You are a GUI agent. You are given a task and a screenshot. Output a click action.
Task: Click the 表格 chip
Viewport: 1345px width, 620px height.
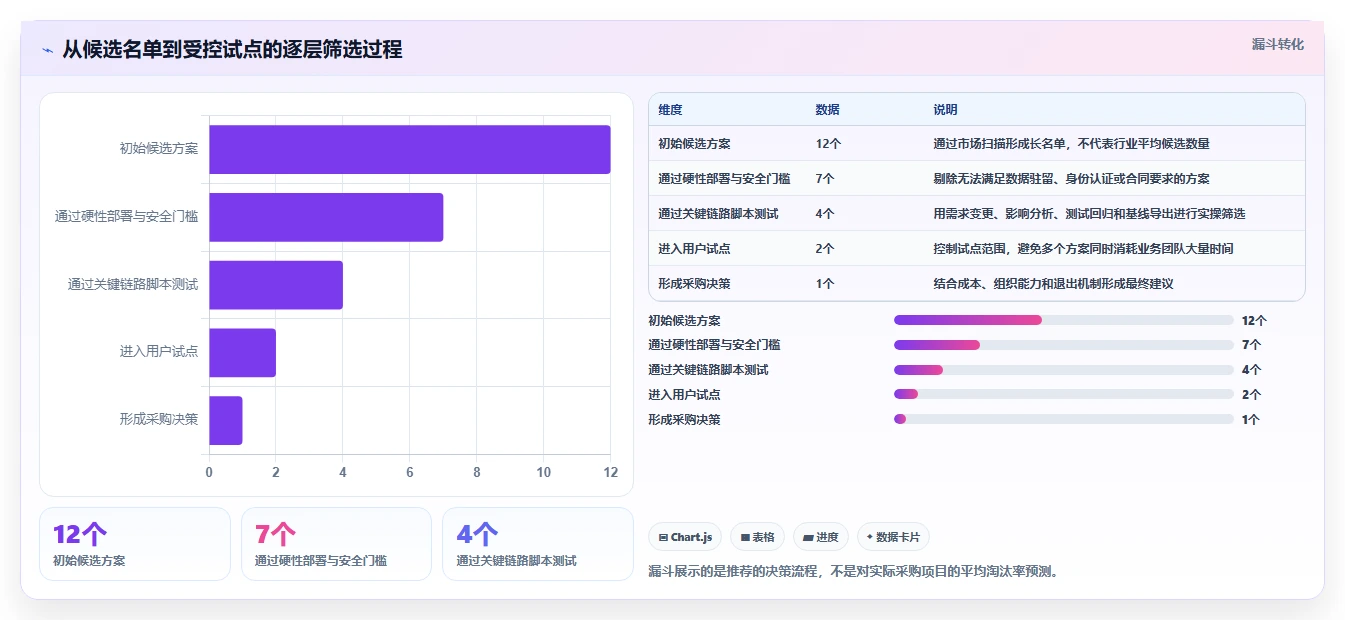(x=758, y=537)
